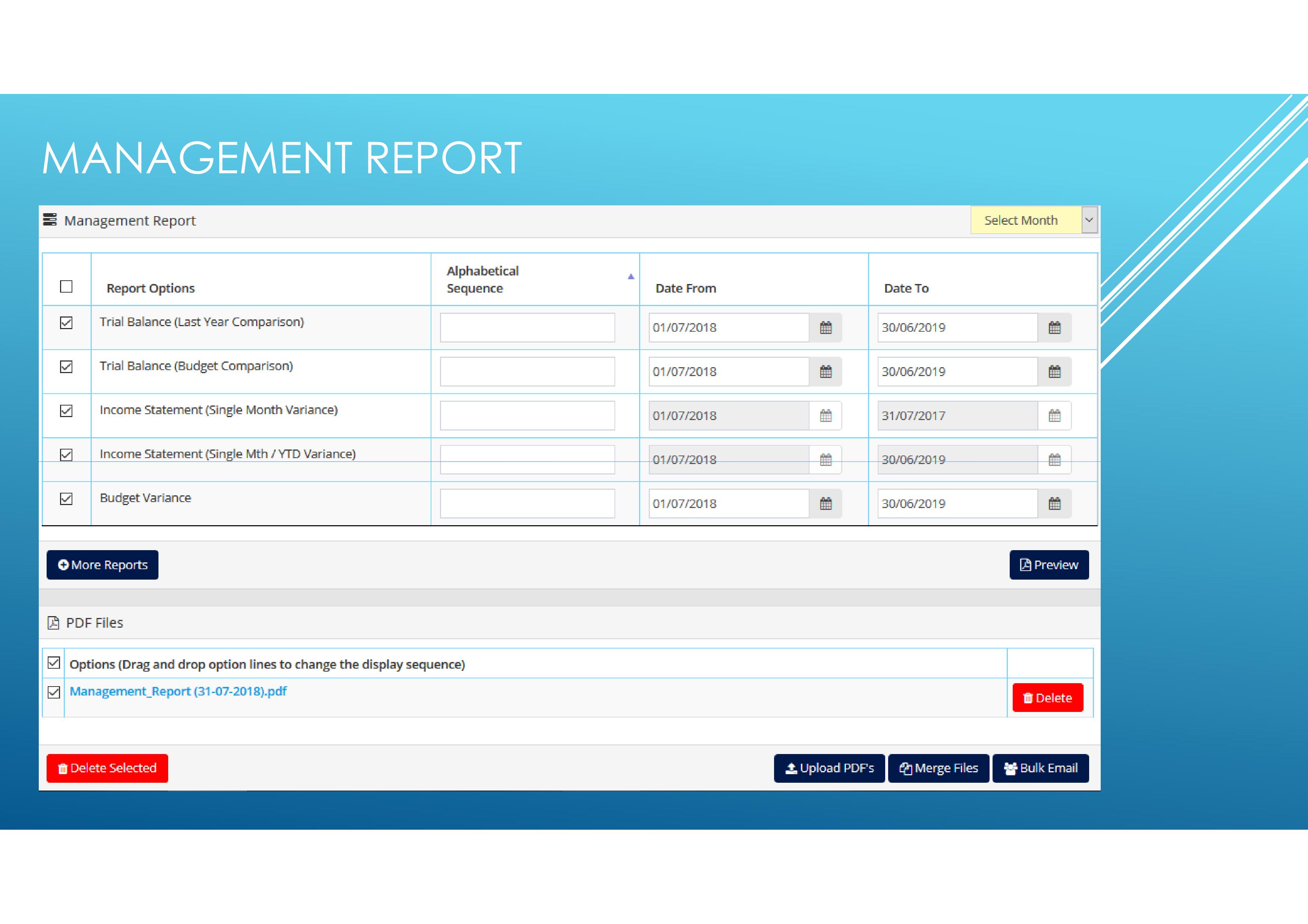1308x924 pixels.
Task: Uncheck Trial Balance (Last Year Comparison)
Action: [x=66, y=323]
